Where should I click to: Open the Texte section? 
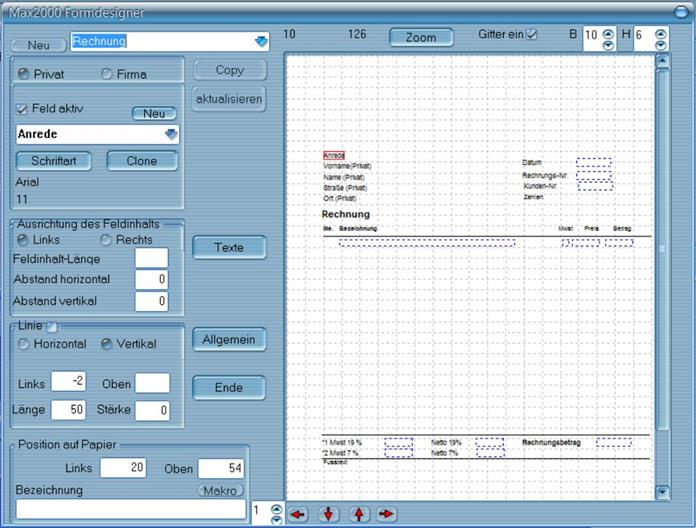coord(229,247)
